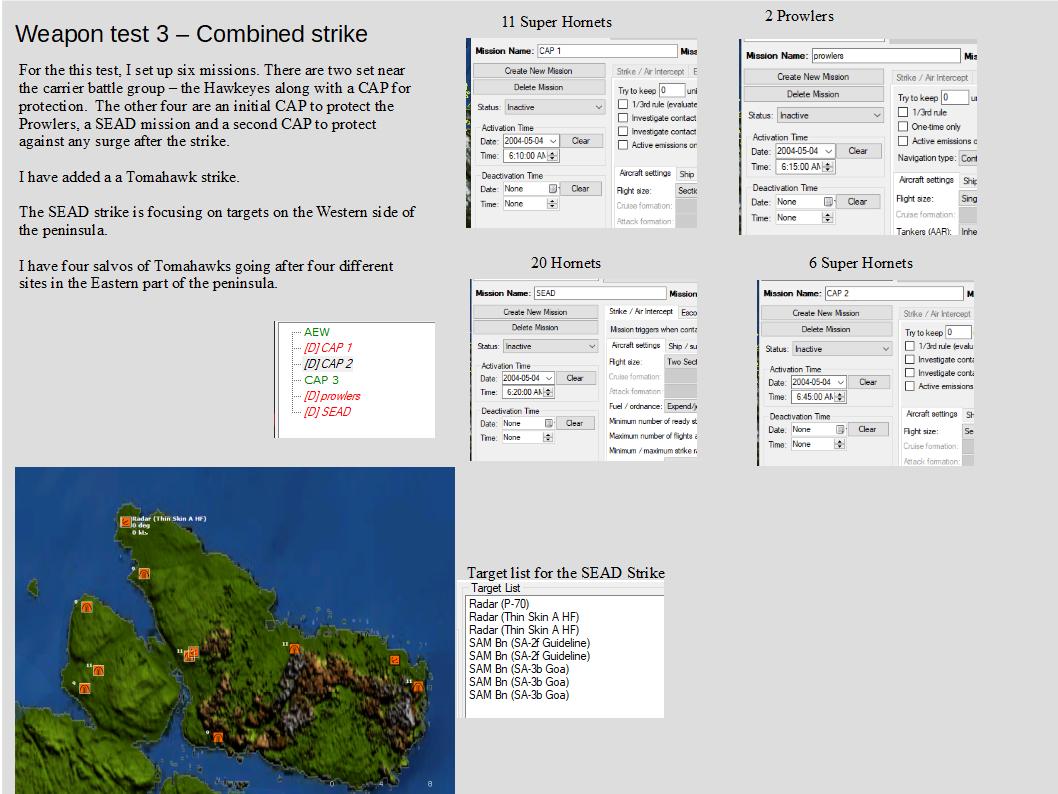Toggle Active emissions in prowlers panel
This screenshot has height=794, width=1058.
coord(902,140)
